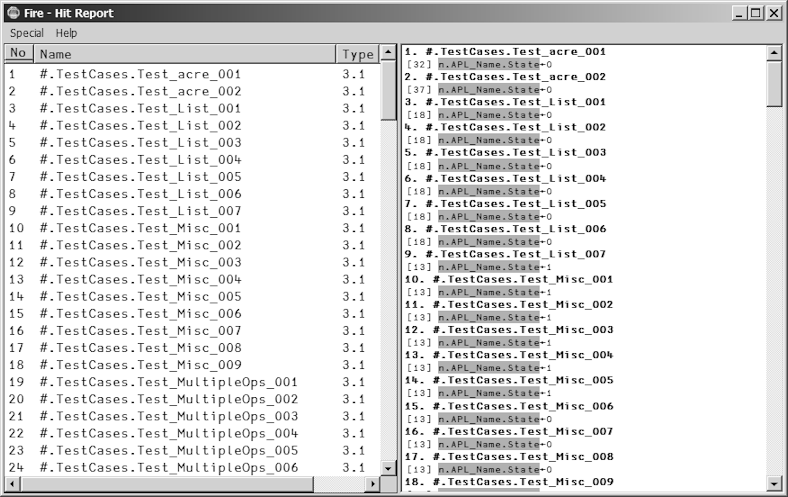Viewport: 788px width, 497px height.
Task: Click left list horizontal scroll left arrow
Action: 13,484
